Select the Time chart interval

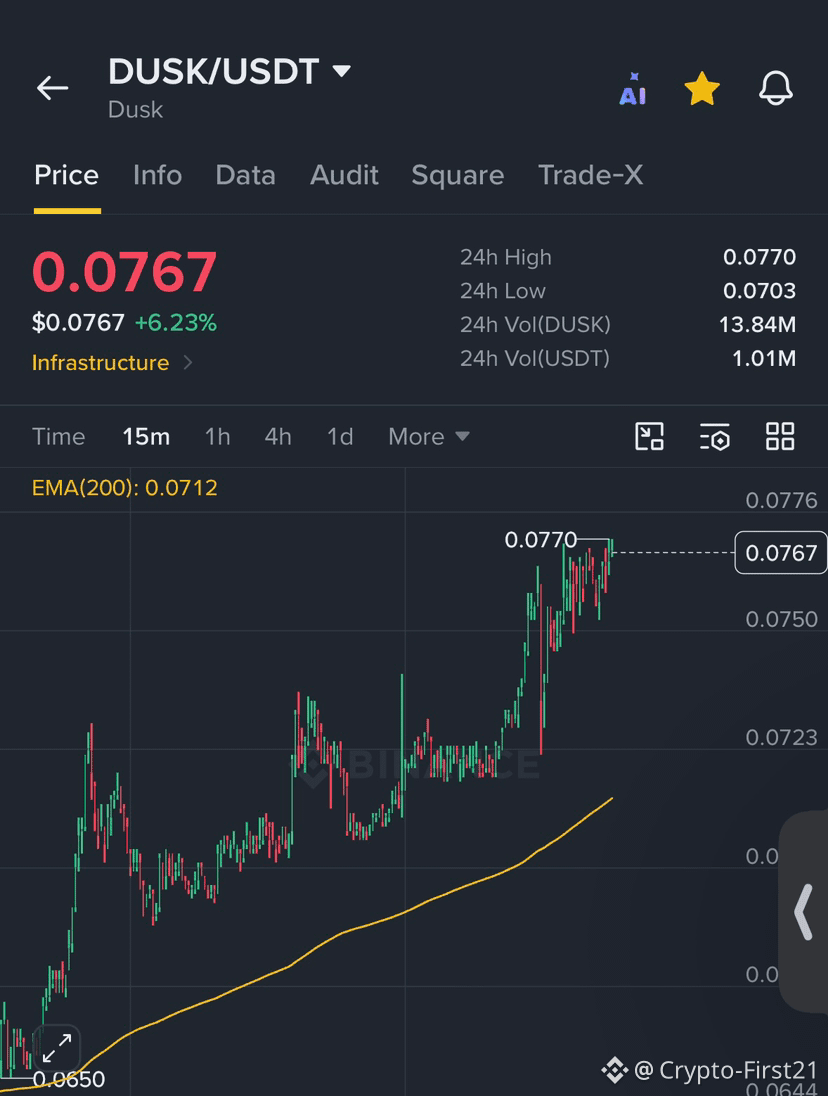(59, 437)
